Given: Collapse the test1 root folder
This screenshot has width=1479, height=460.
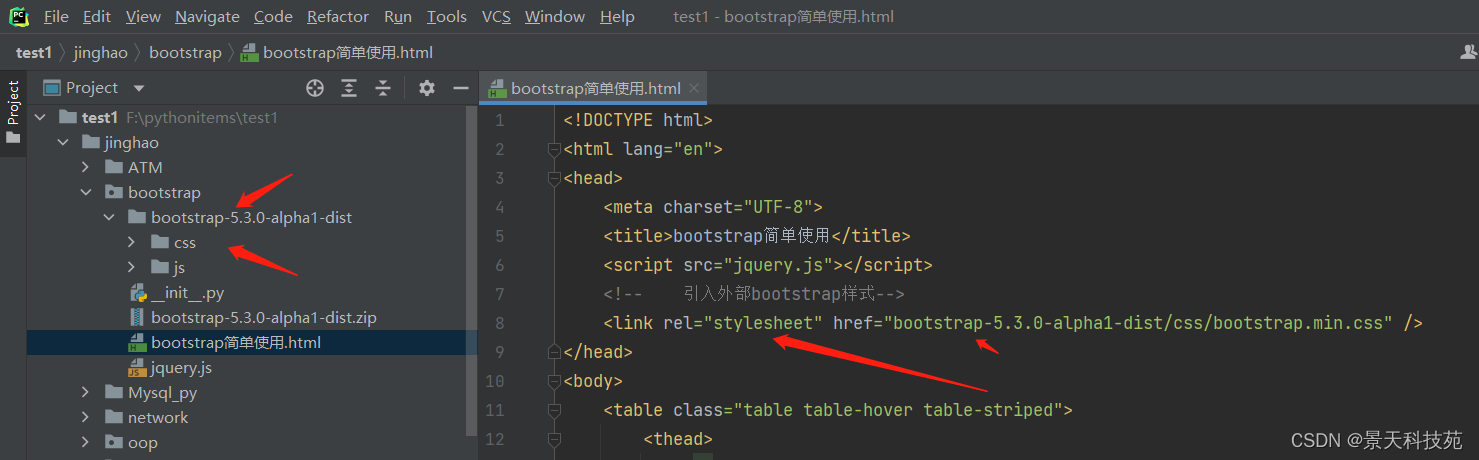Looking at the screenshot, I should click(40, 118).
